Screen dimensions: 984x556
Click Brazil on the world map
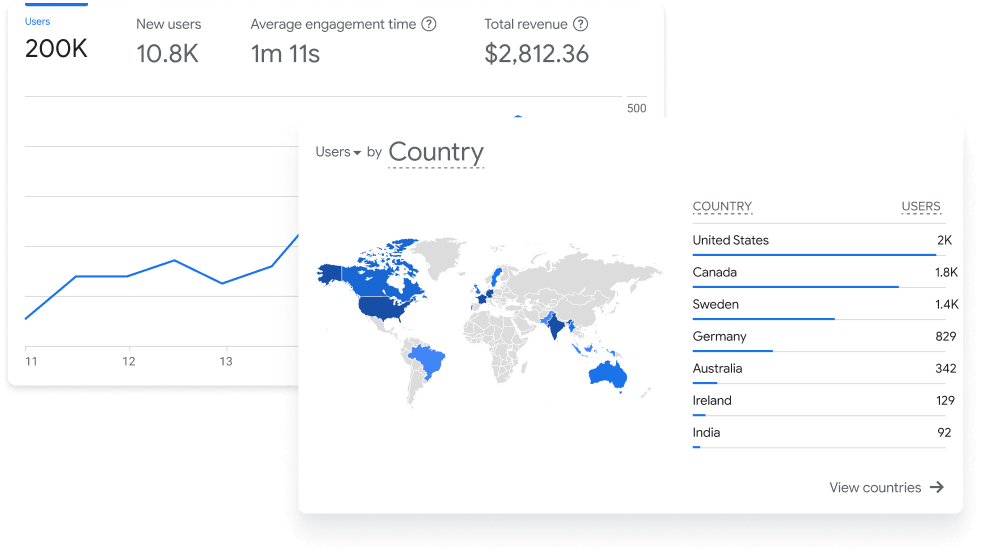(428, 359)
